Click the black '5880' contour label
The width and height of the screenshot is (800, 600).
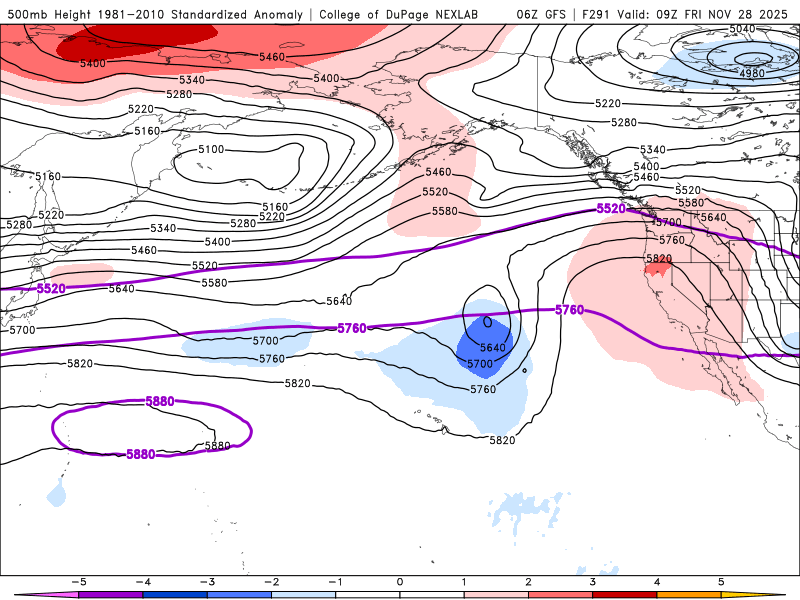[217, 445]
